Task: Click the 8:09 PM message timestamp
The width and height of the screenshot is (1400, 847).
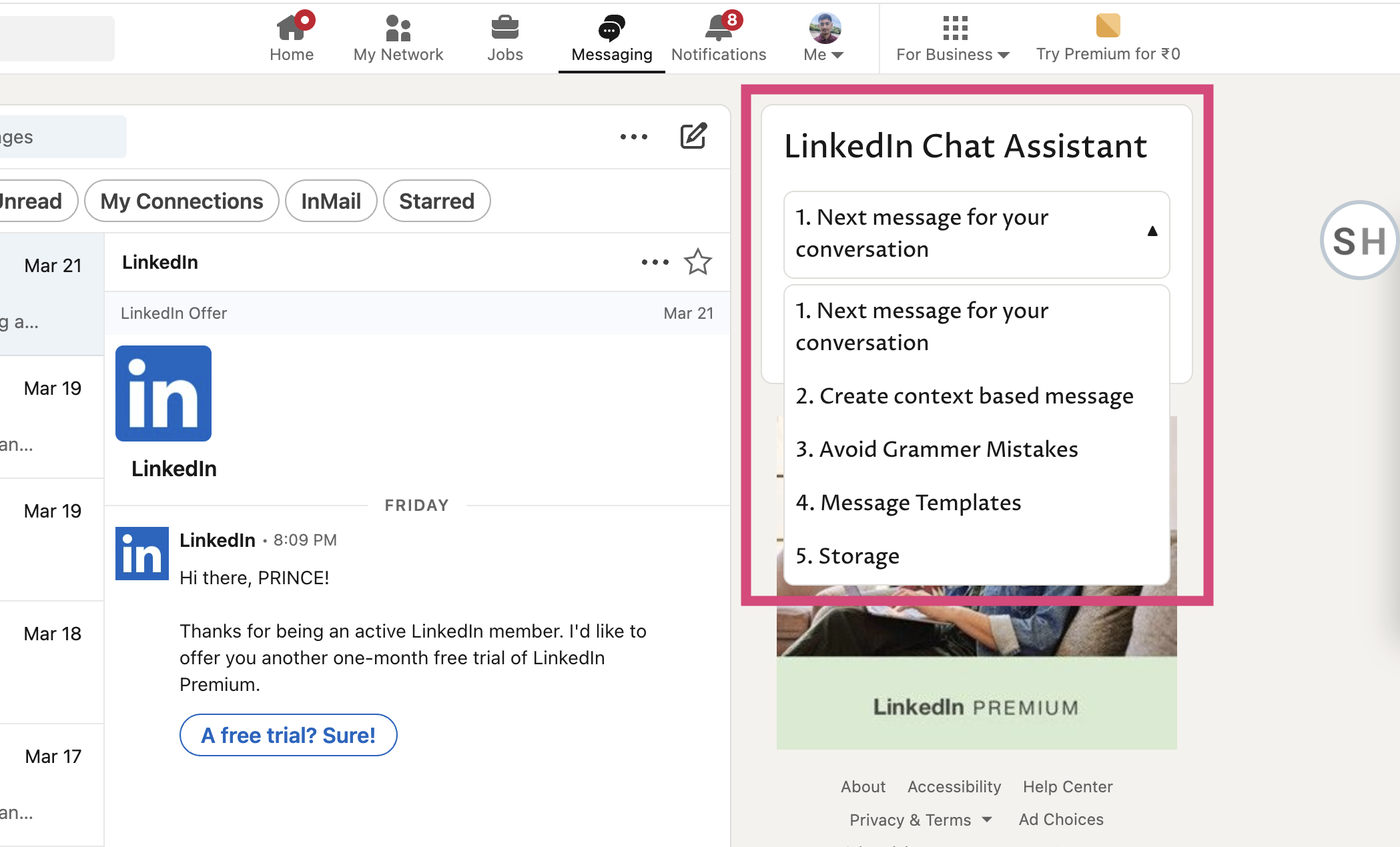Action: [305, 540]
